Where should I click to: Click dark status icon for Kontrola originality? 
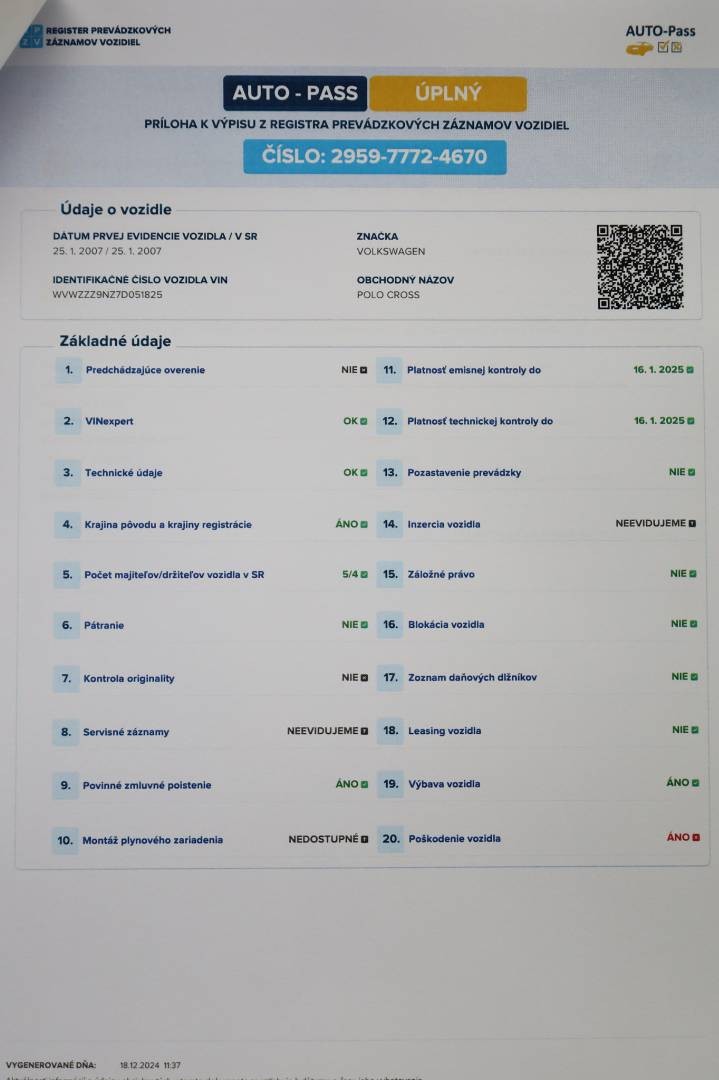pyautogui.click(x=364, y=678)
